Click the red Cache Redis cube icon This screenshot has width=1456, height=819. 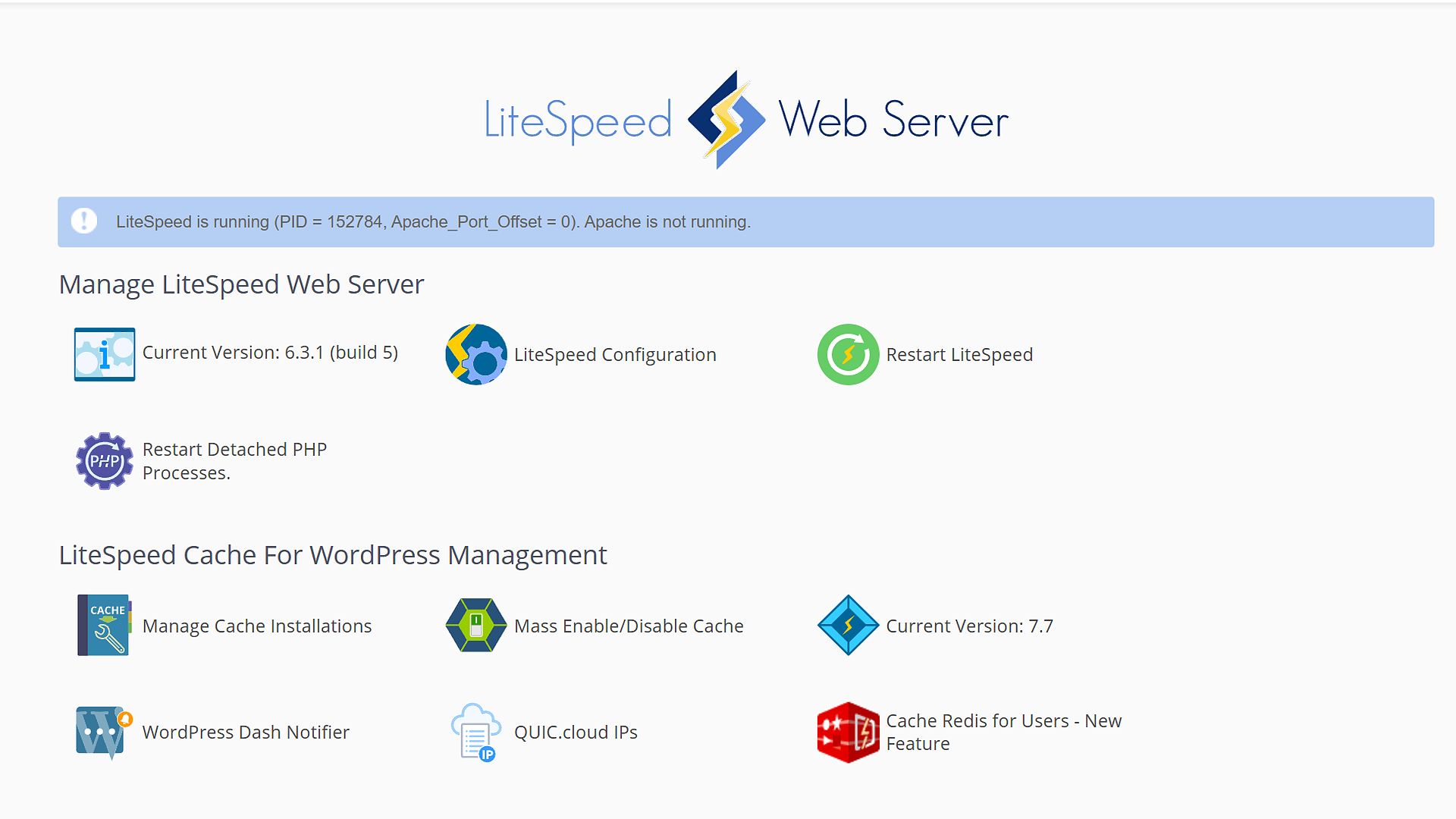point(848,733)
